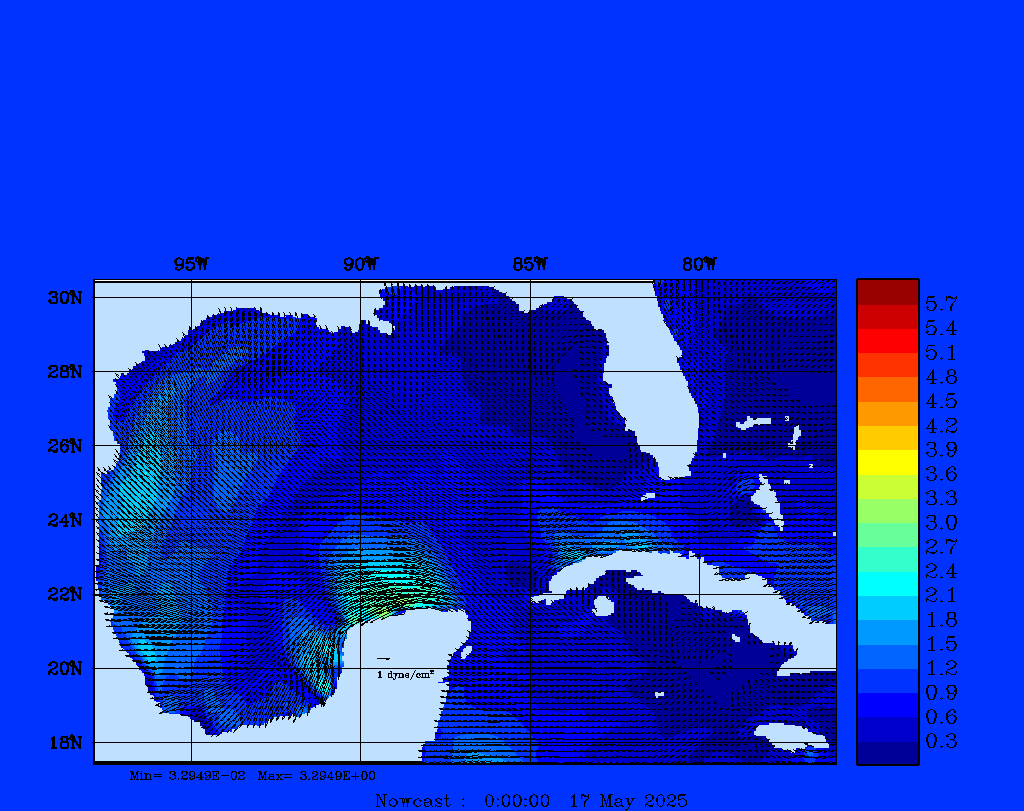This screenshot has width=1024, height=811.
Task: Click the 95W longitude label
Action: (191, 265)
